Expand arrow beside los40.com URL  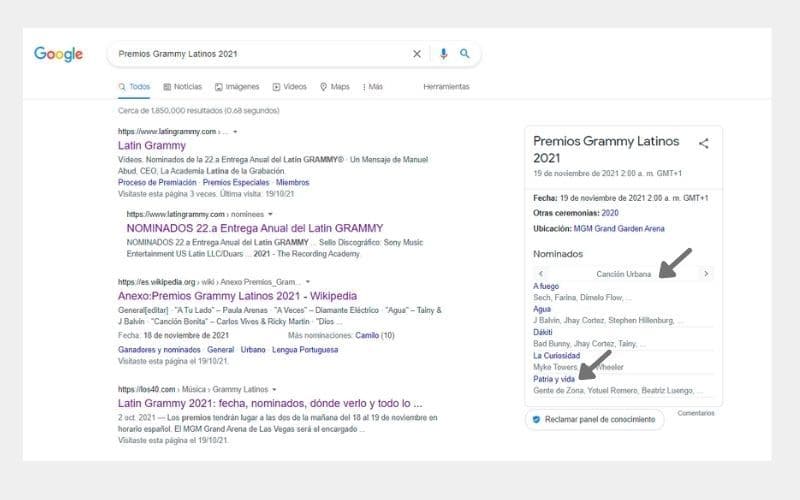coord(274,389)
